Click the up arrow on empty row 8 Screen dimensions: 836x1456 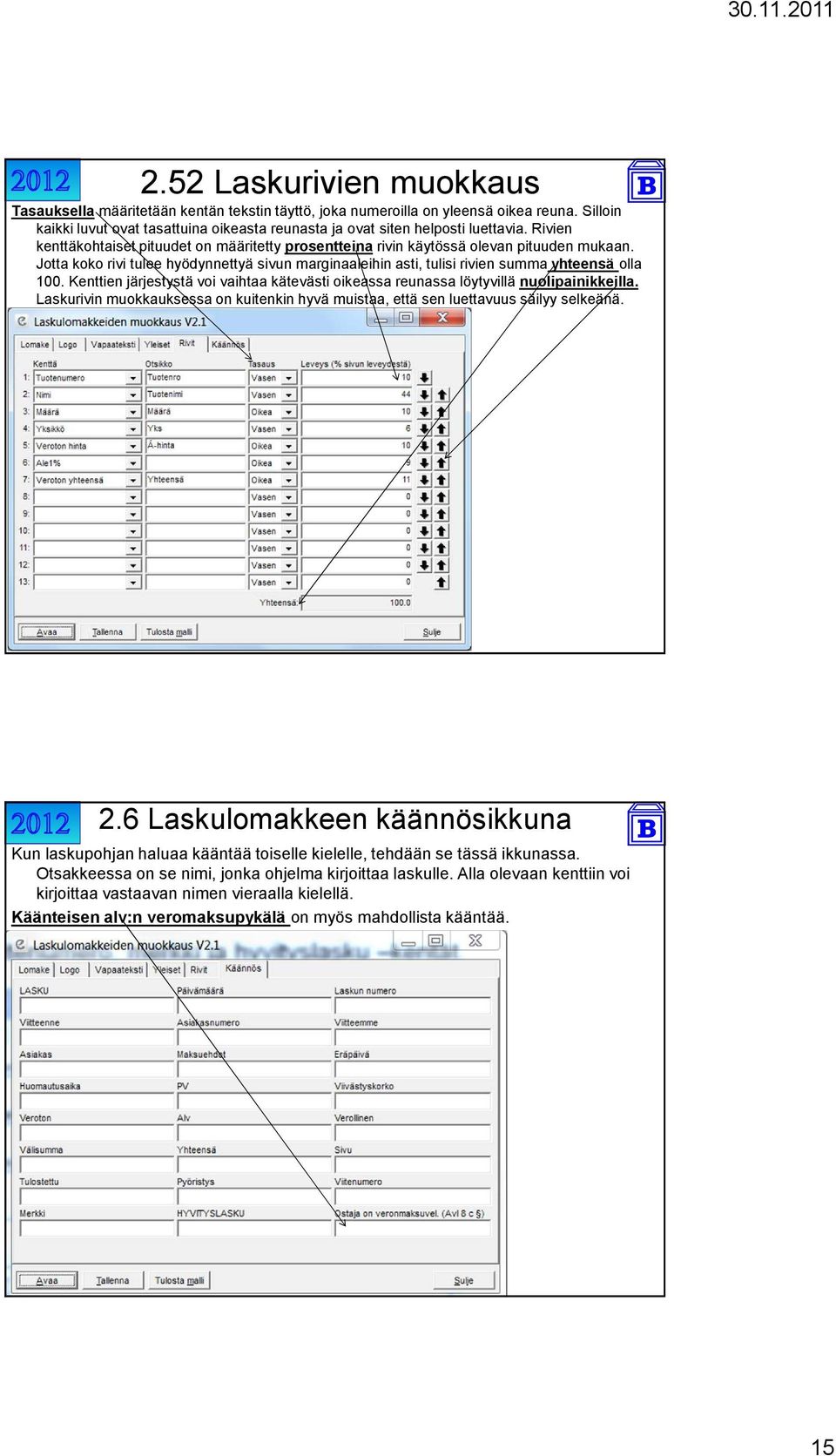pos(442,497)
